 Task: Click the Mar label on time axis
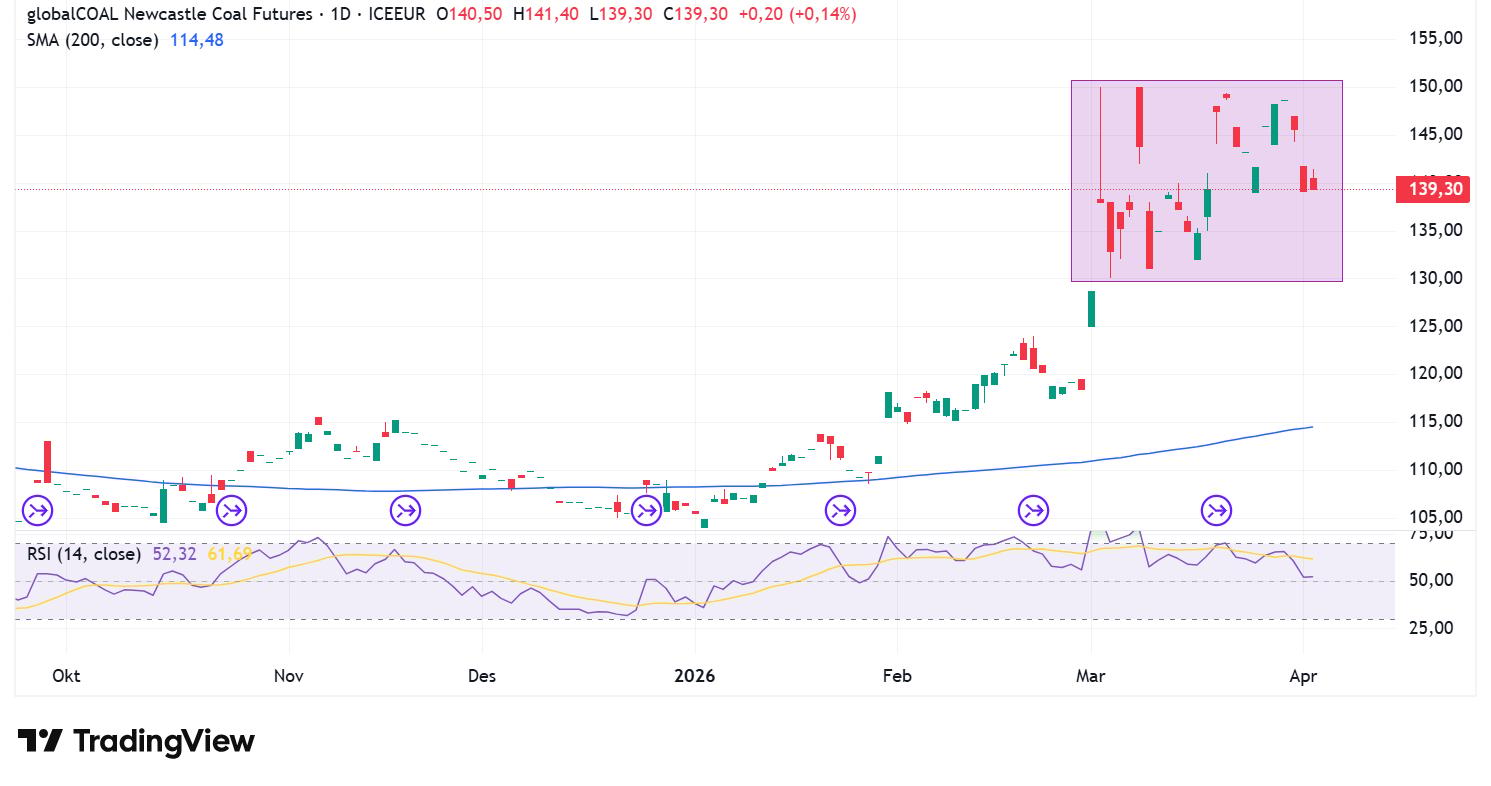(1091, 676)
